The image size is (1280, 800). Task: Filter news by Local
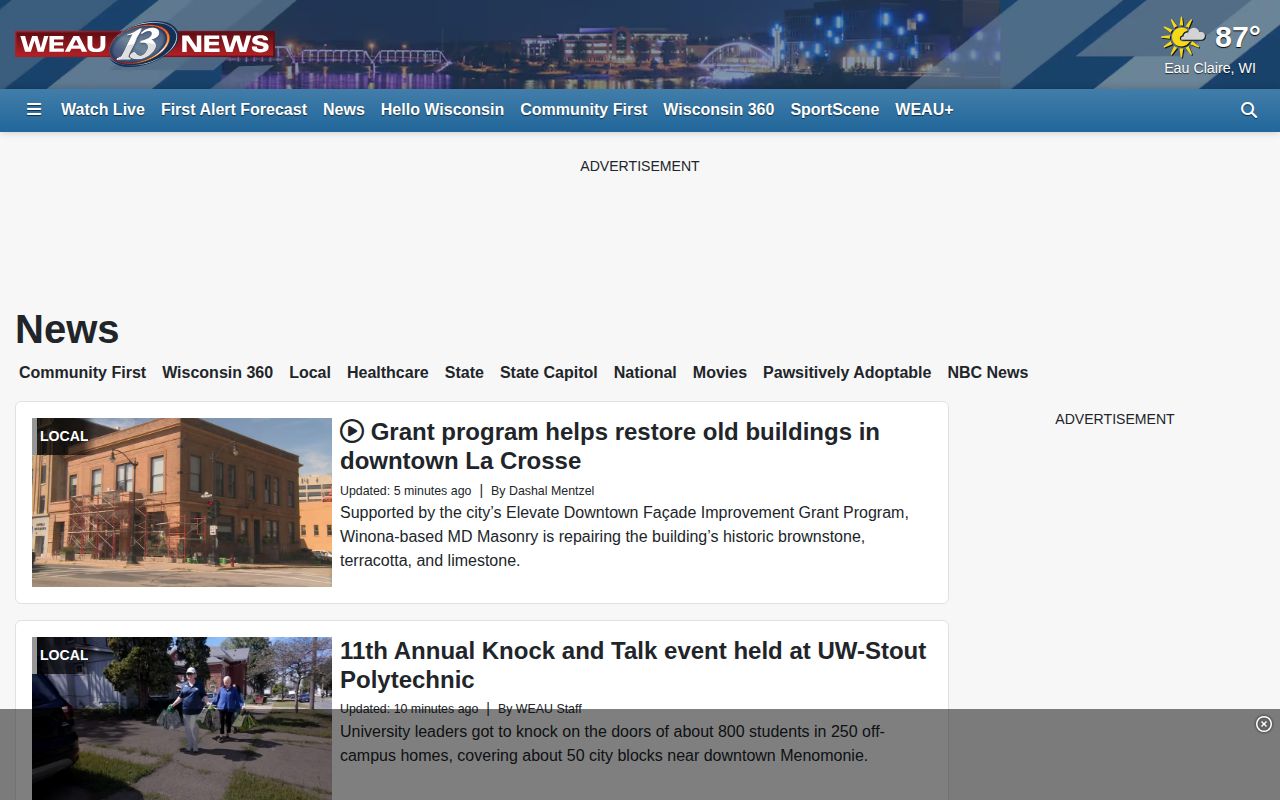coord(310,372)
